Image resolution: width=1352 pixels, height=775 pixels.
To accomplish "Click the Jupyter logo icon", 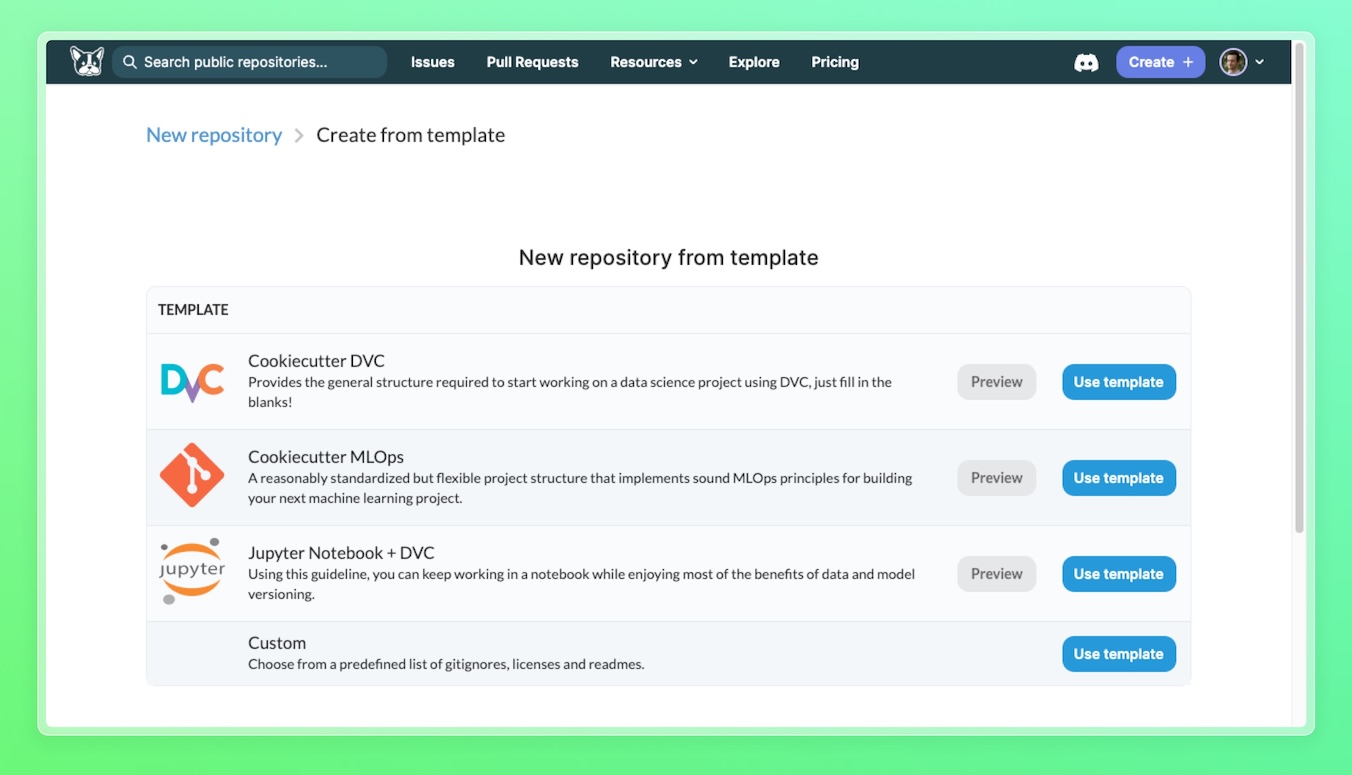I will (x=192, y=571).
